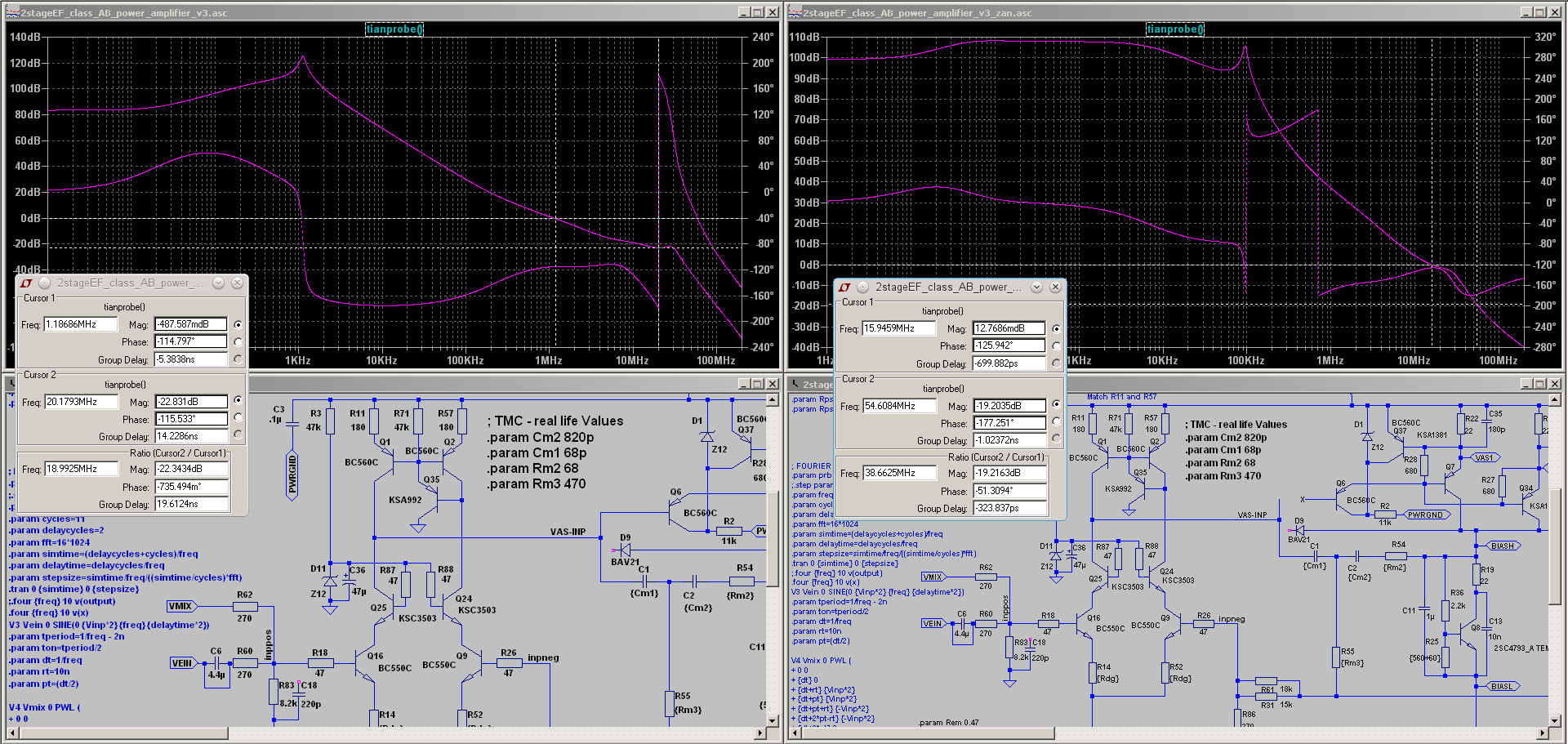The image size is (1568, 744).
Task: Maximize the v3.asc plot window
Action: 758,12
